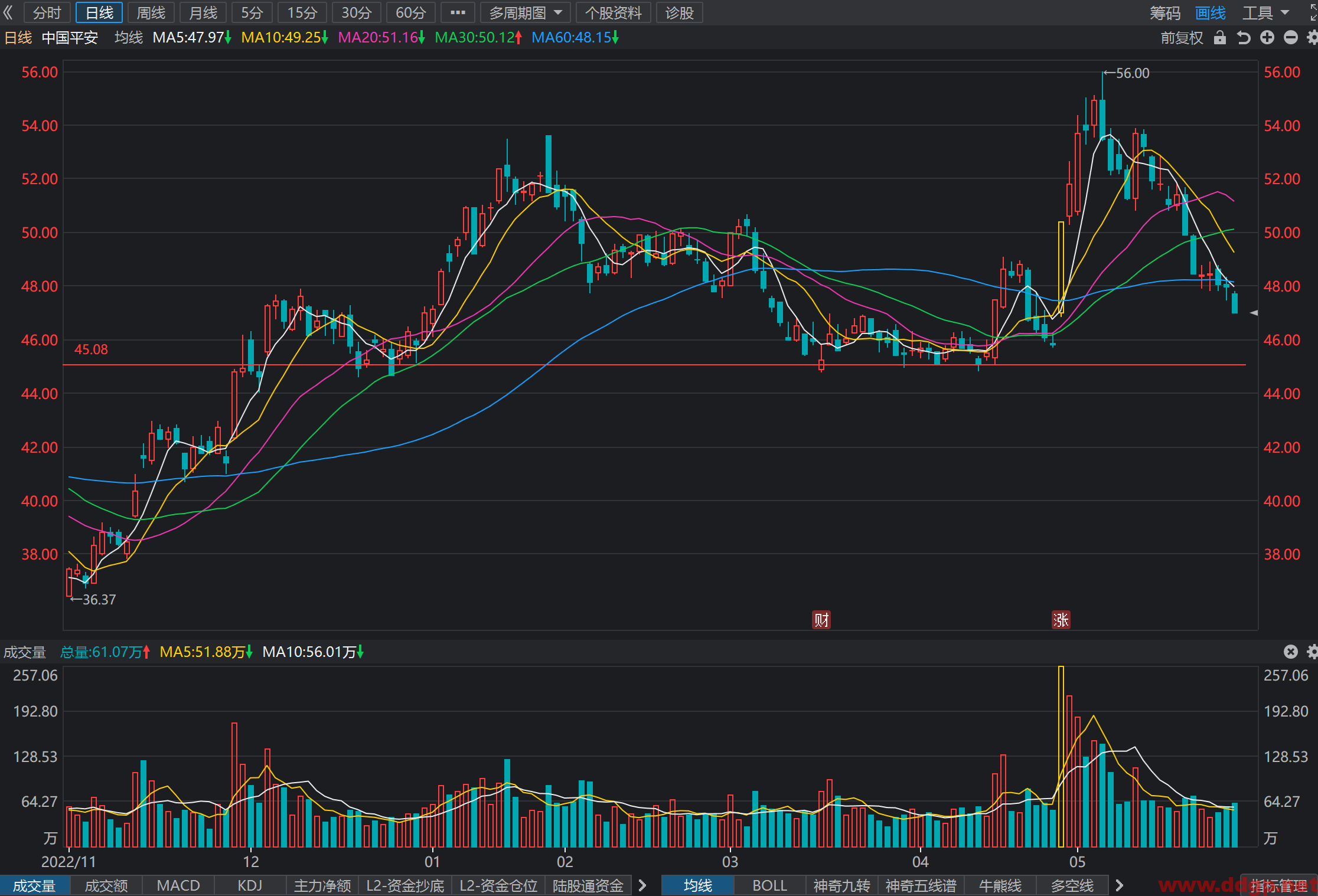Viewport: 1318px width, 896px height.
Task: Close the 成交量 volume panel with X icon
Action: point(1291,652)
